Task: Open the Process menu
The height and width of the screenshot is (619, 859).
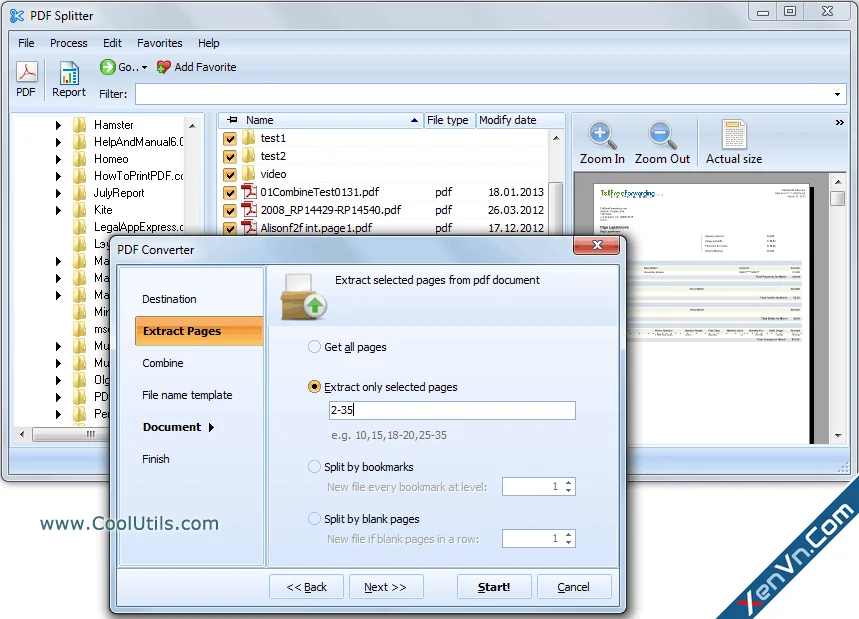Action: pyautogui.click(x=68, y=43)
